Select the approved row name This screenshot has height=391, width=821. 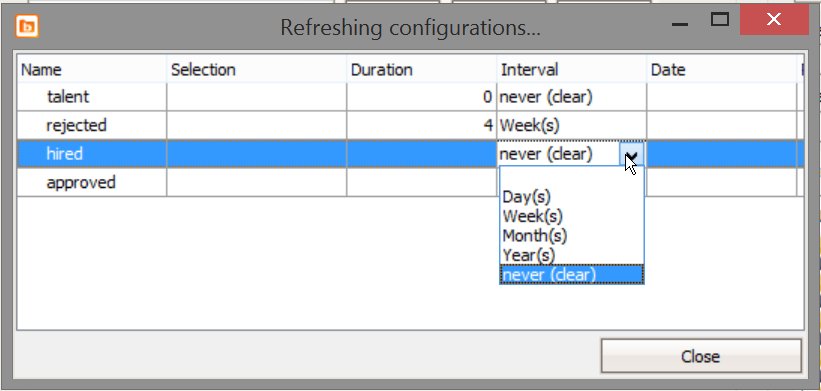pos(81,183)
